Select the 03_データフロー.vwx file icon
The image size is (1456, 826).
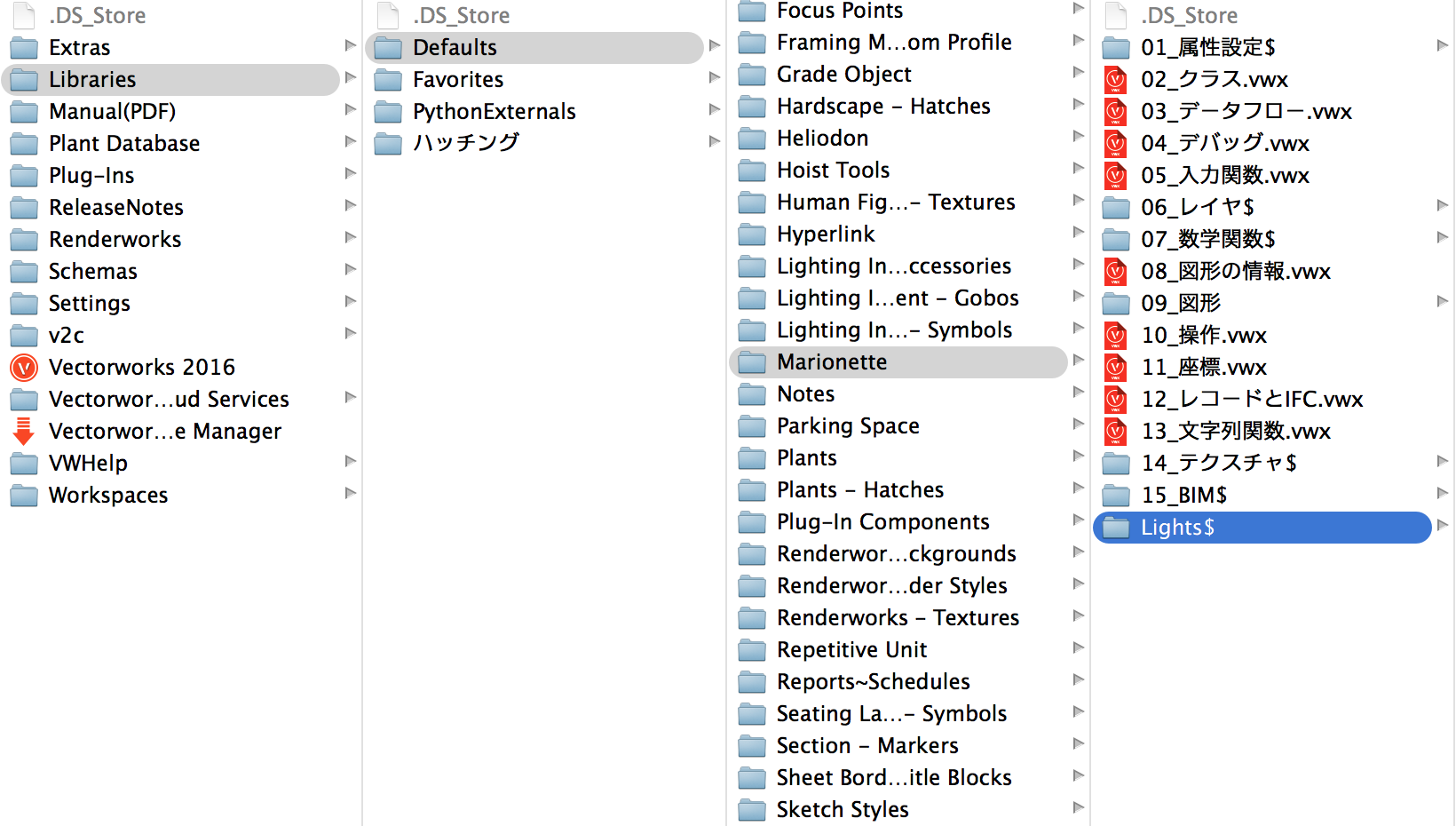tap(1116, 111)
